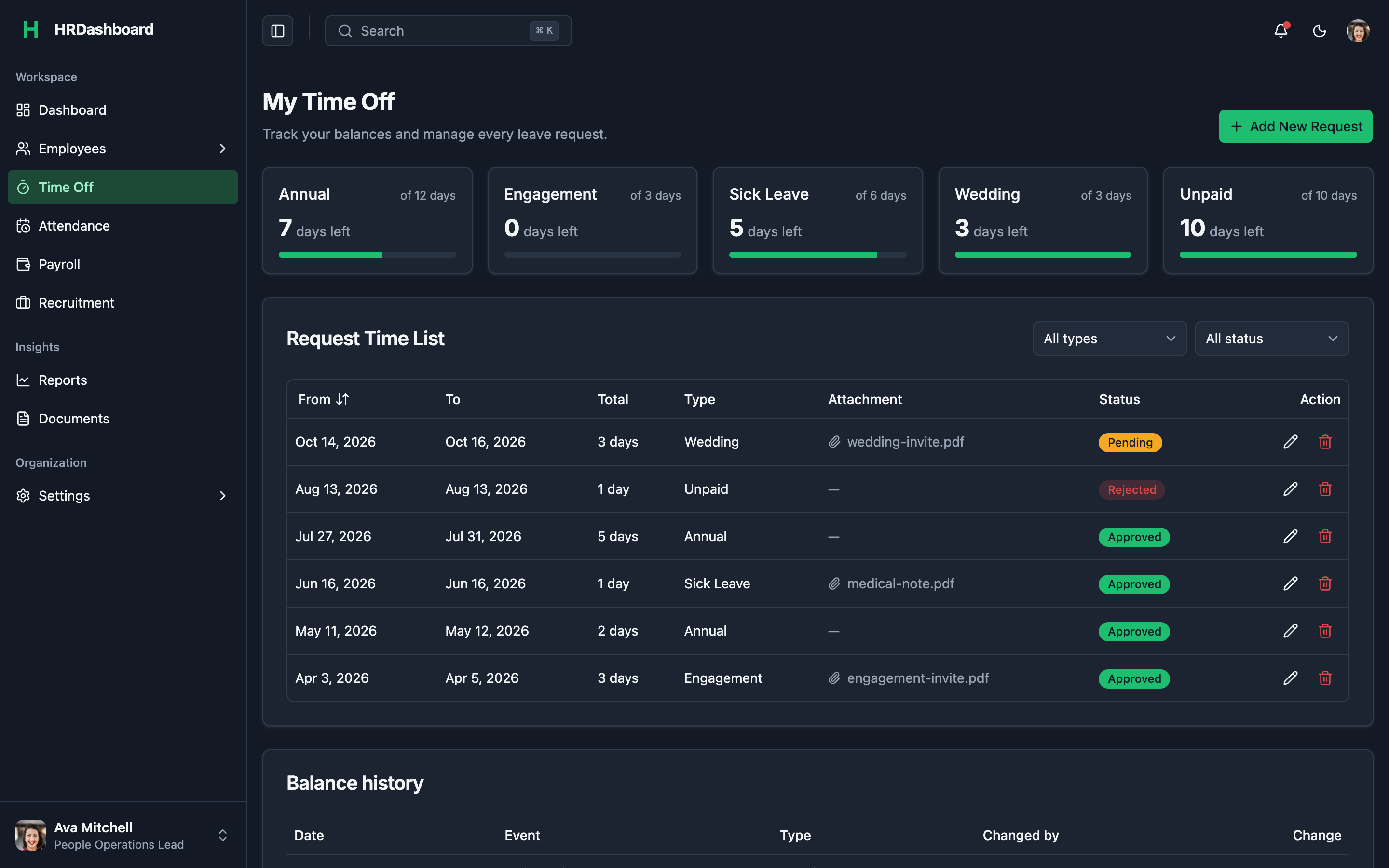Screen dimensions: 1389x868
Task: Switch theme with the moon icon
Action: tap(1320, 31)
